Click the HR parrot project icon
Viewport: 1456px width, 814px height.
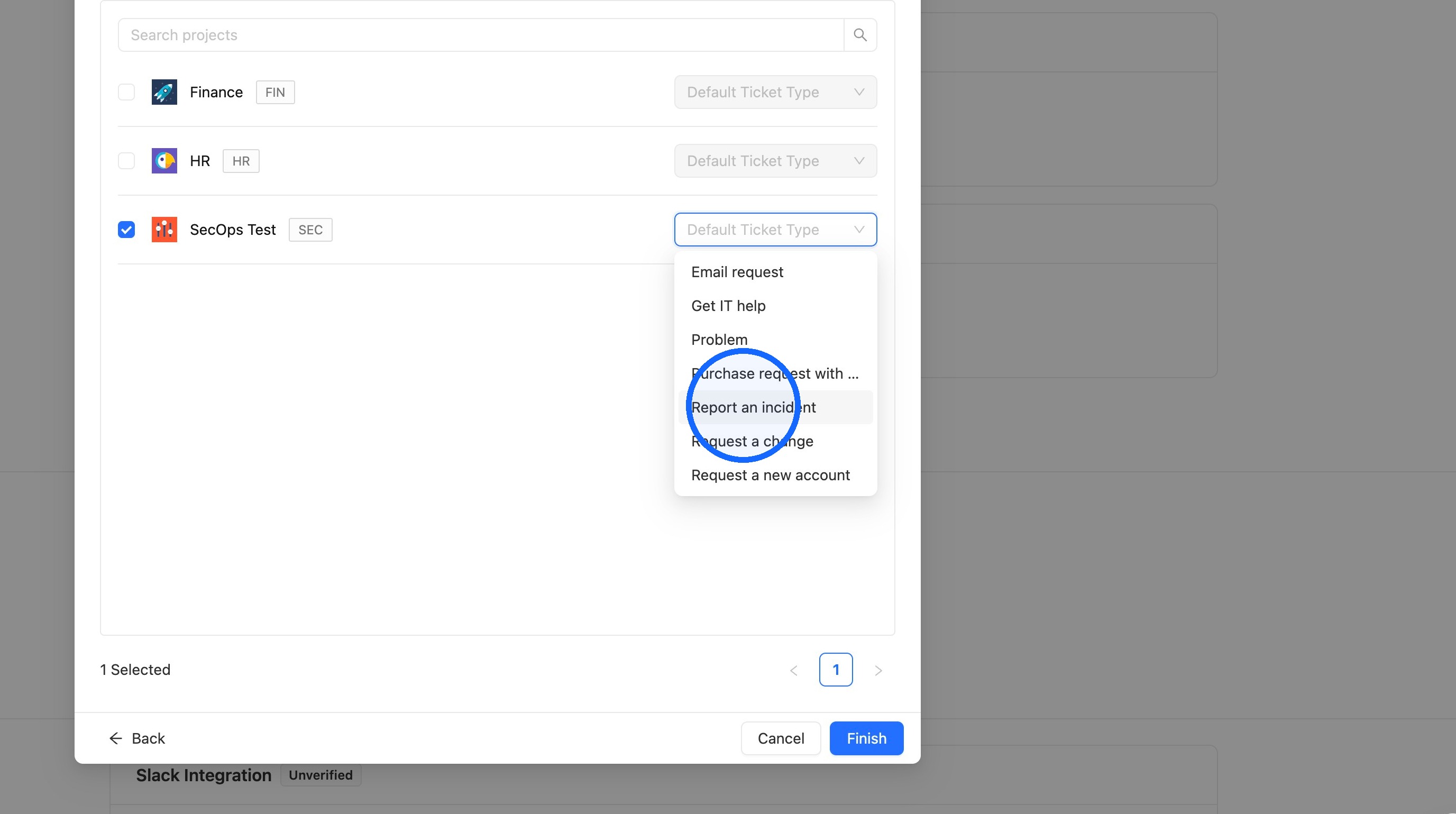[x=164, y=161]
